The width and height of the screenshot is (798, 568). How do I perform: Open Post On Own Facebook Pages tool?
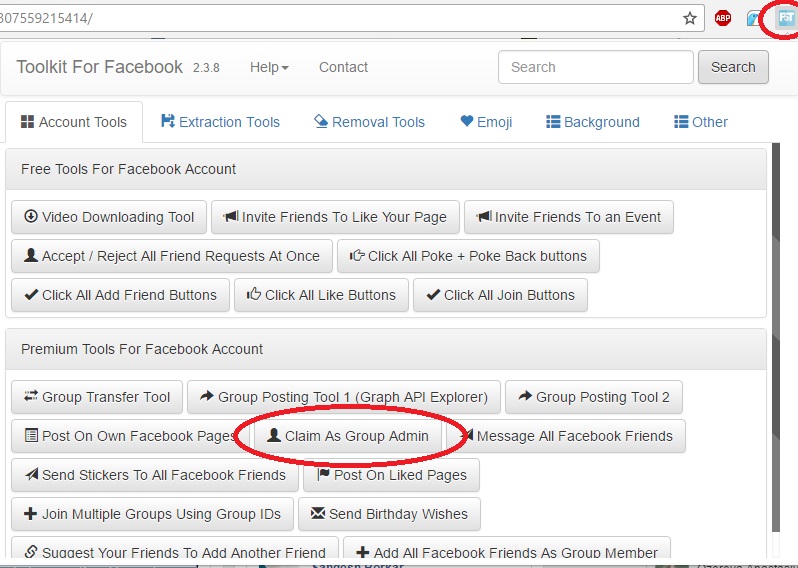click(130, 436)
